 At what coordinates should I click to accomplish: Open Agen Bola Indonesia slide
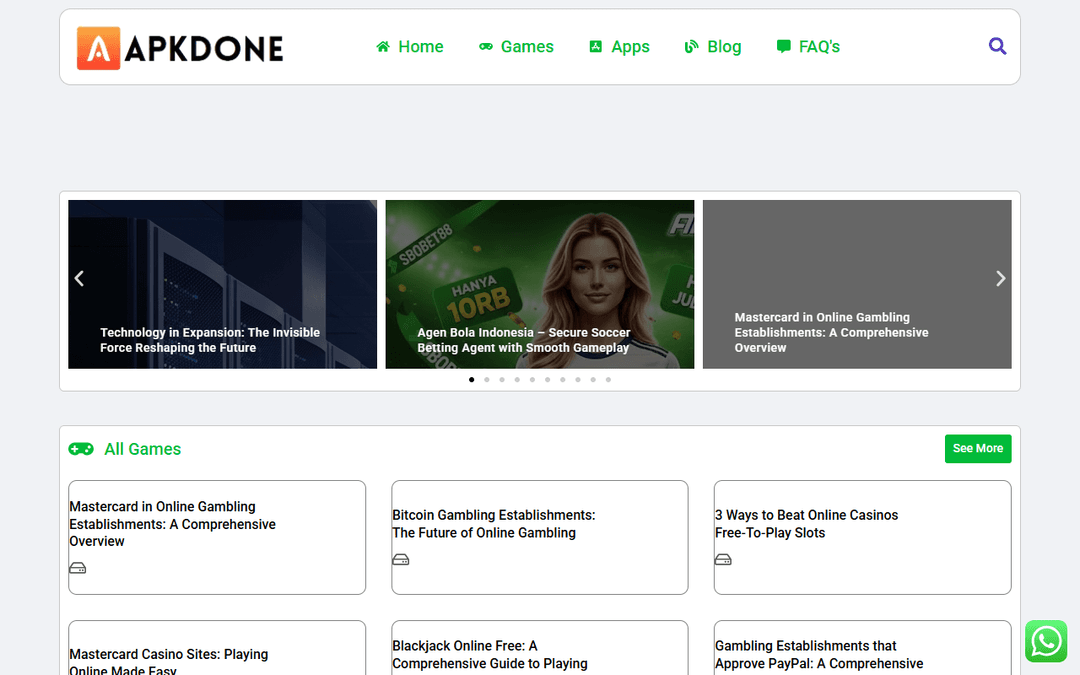point(540,284)
